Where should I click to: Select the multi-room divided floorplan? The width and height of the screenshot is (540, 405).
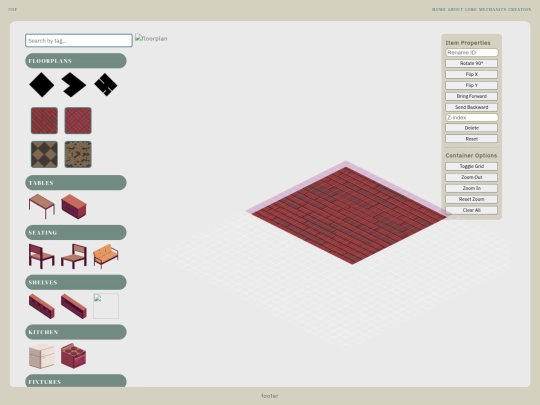(x=106, y=85)
